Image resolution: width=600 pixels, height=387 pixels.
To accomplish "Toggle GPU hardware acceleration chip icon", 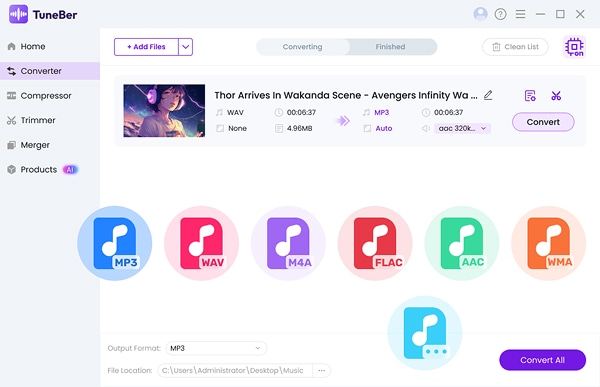I will [x=574, y=47].
